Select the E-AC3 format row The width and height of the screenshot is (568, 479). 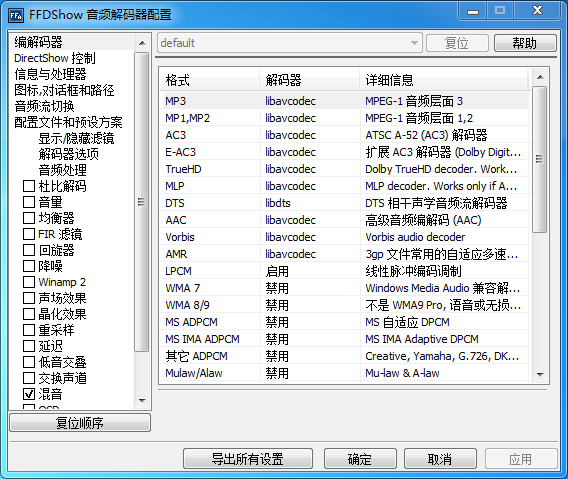pyautogui.click(x=344, y=152)
